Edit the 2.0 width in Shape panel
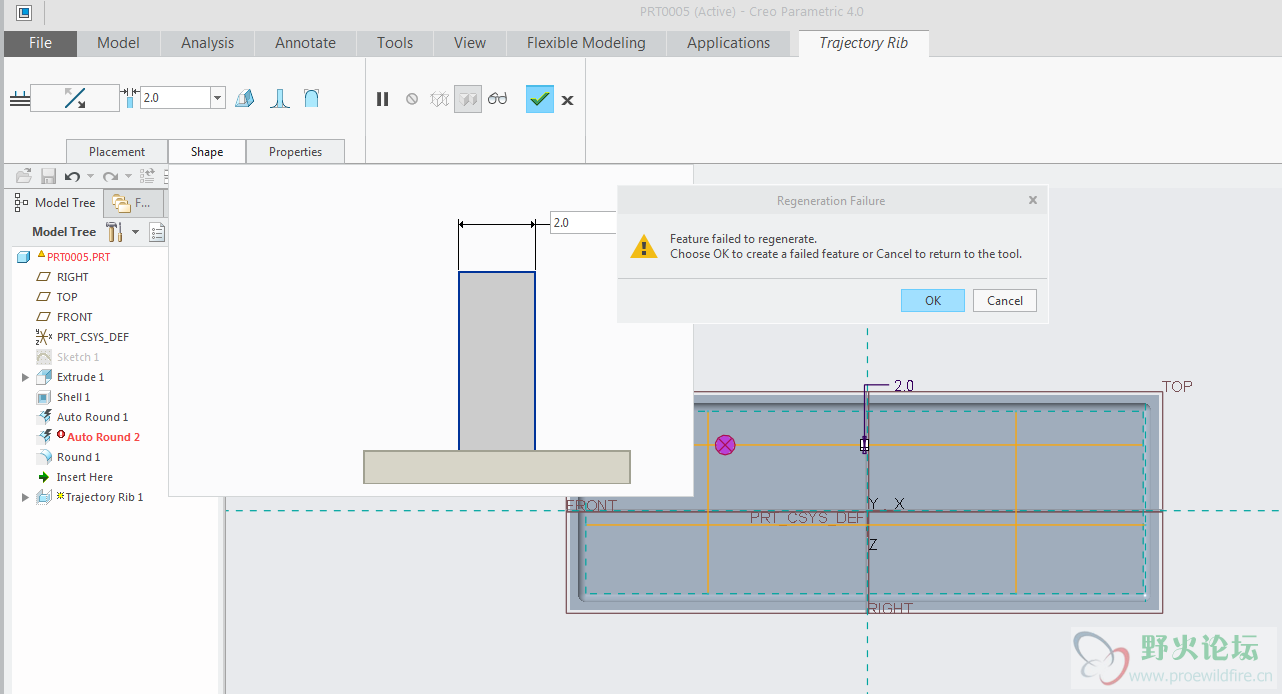 (x=583, y=223)
